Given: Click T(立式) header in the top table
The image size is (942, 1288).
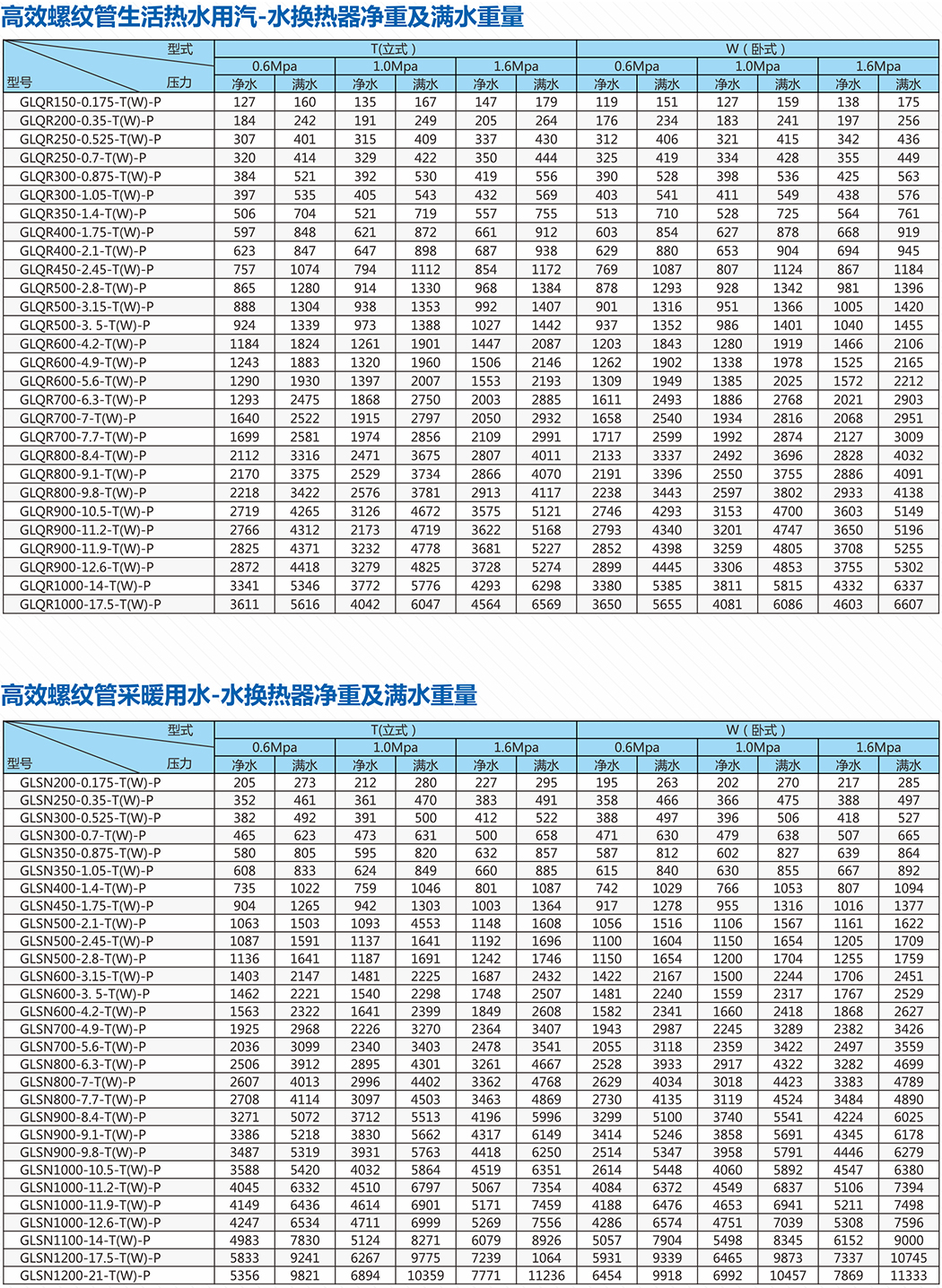Looking at the screenshot, I should pyautogui.click(x=395, y=49).
